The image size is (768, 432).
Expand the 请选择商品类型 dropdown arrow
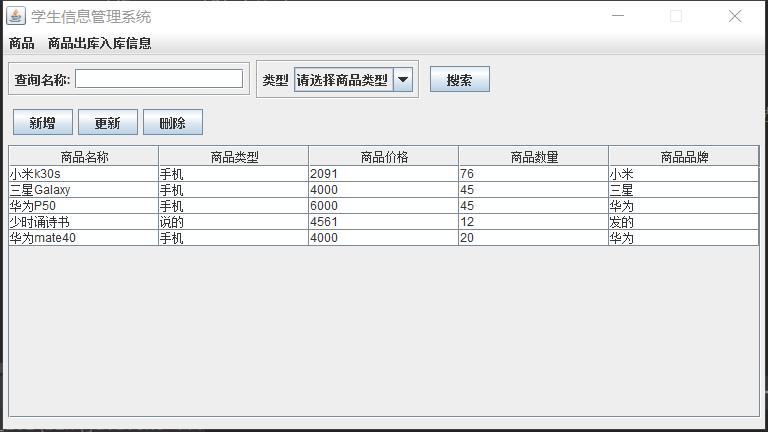click(x=403, y=80)
